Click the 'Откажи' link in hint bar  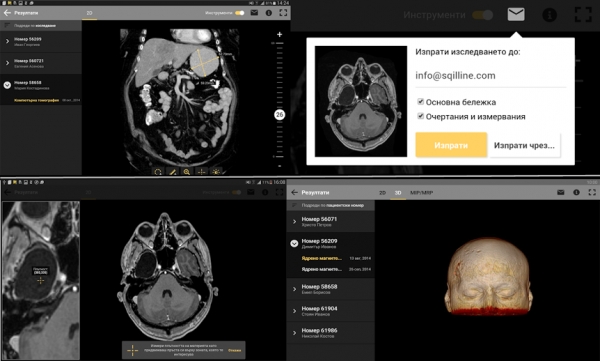(x=235, y=350)
